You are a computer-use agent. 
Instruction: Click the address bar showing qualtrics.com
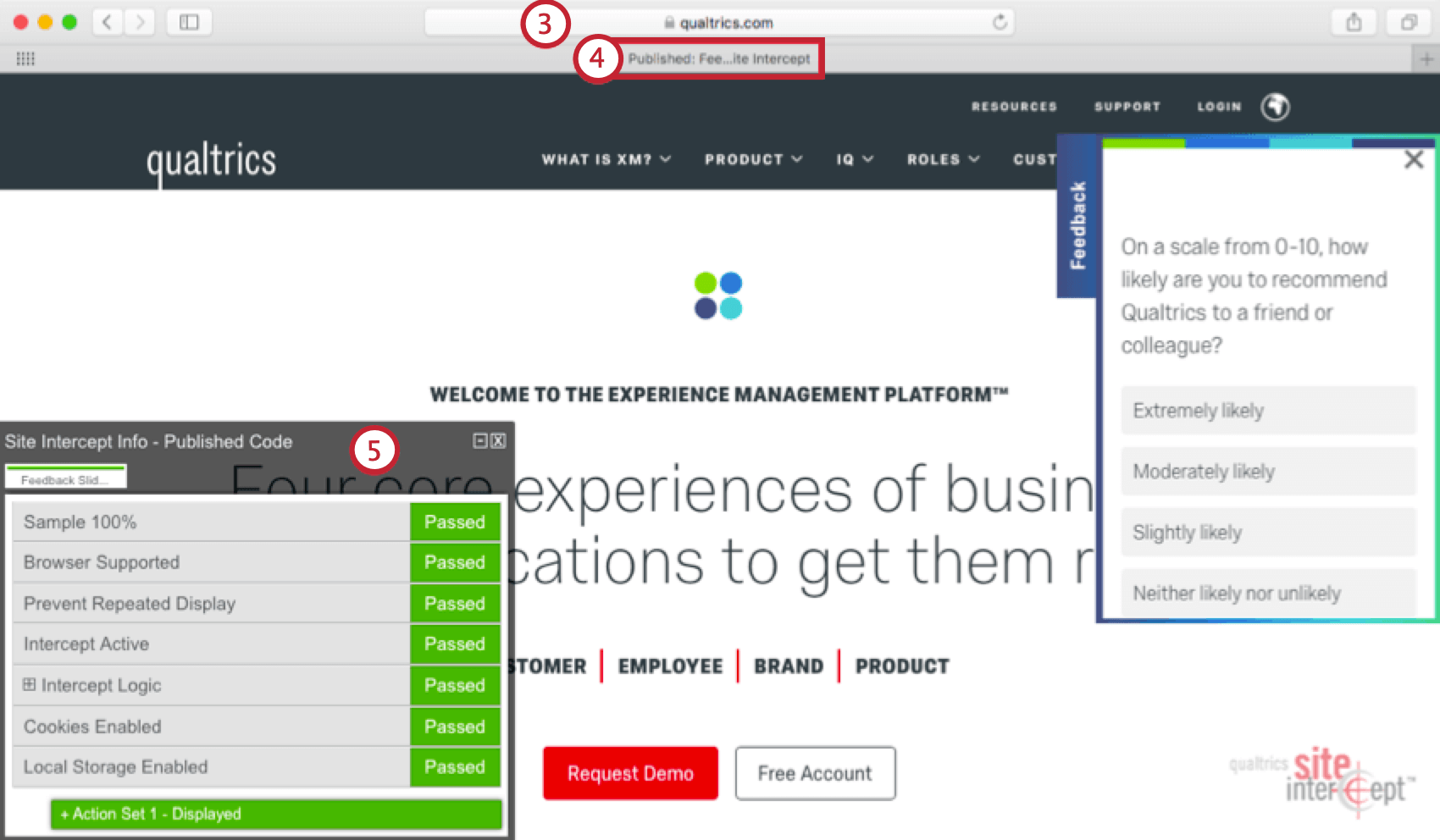pyautogui.click(x=718, y=22)
